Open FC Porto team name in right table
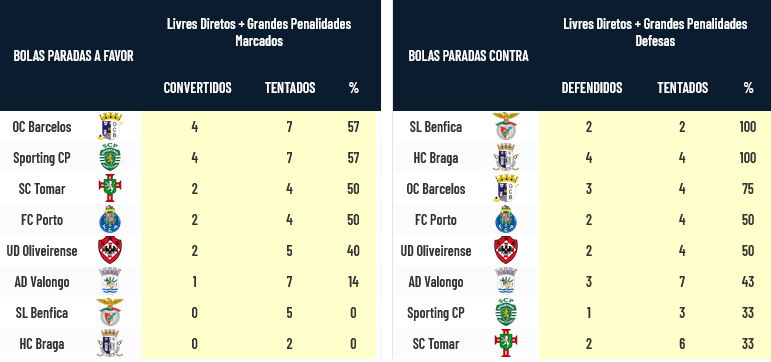This screenshot has height=362, width=771. tap(436, 220)
